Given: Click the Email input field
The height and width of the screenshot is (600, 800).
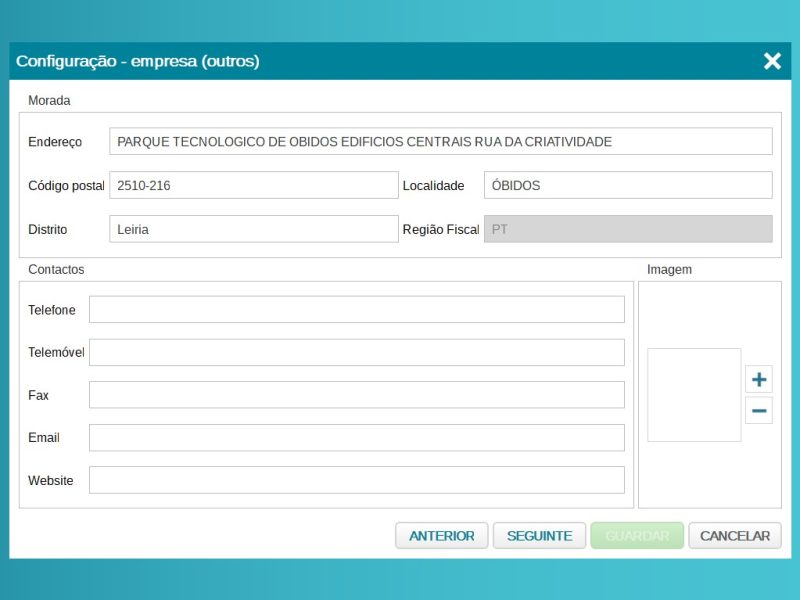Looking at the screenshot, I should point(356,438).
